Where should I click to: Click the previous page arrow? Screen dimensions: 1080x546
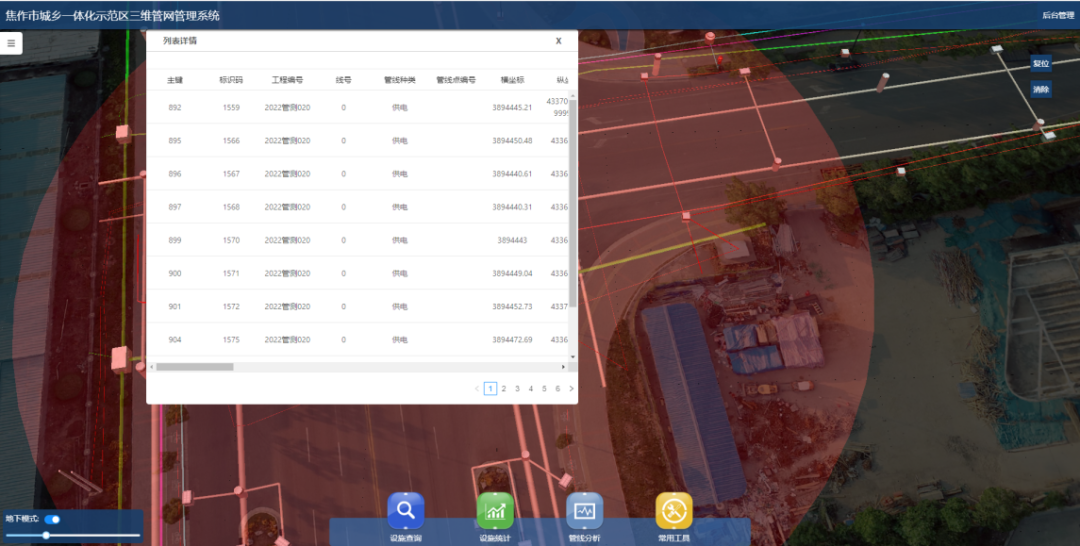pyautogui.click(x=477, y=388)
